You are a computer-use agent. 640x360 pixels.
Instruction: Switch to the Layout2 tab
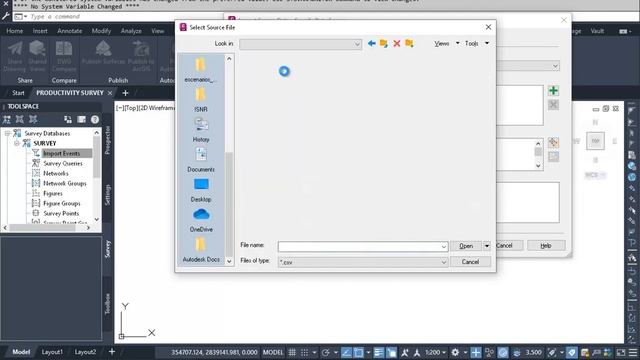point(85,351)
